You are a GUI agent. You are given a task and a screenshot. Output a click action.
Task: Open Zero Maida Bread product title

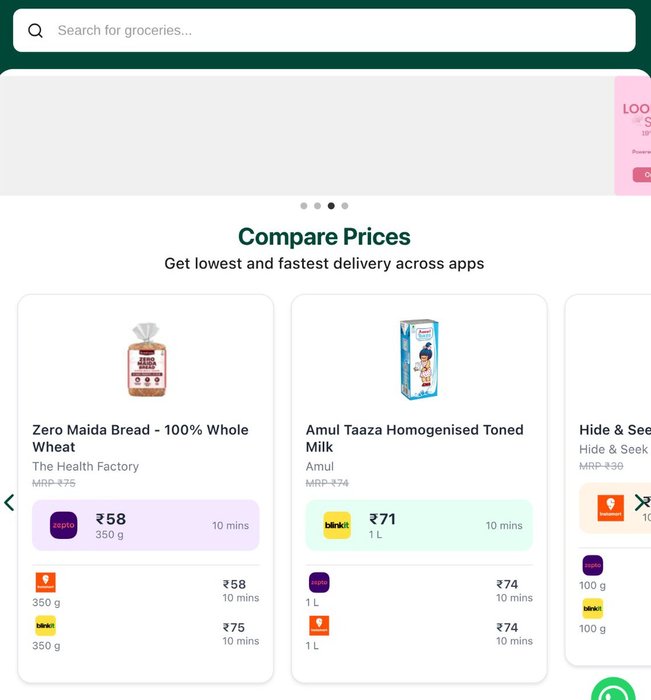pyautogui.click(x=141, y=438)
